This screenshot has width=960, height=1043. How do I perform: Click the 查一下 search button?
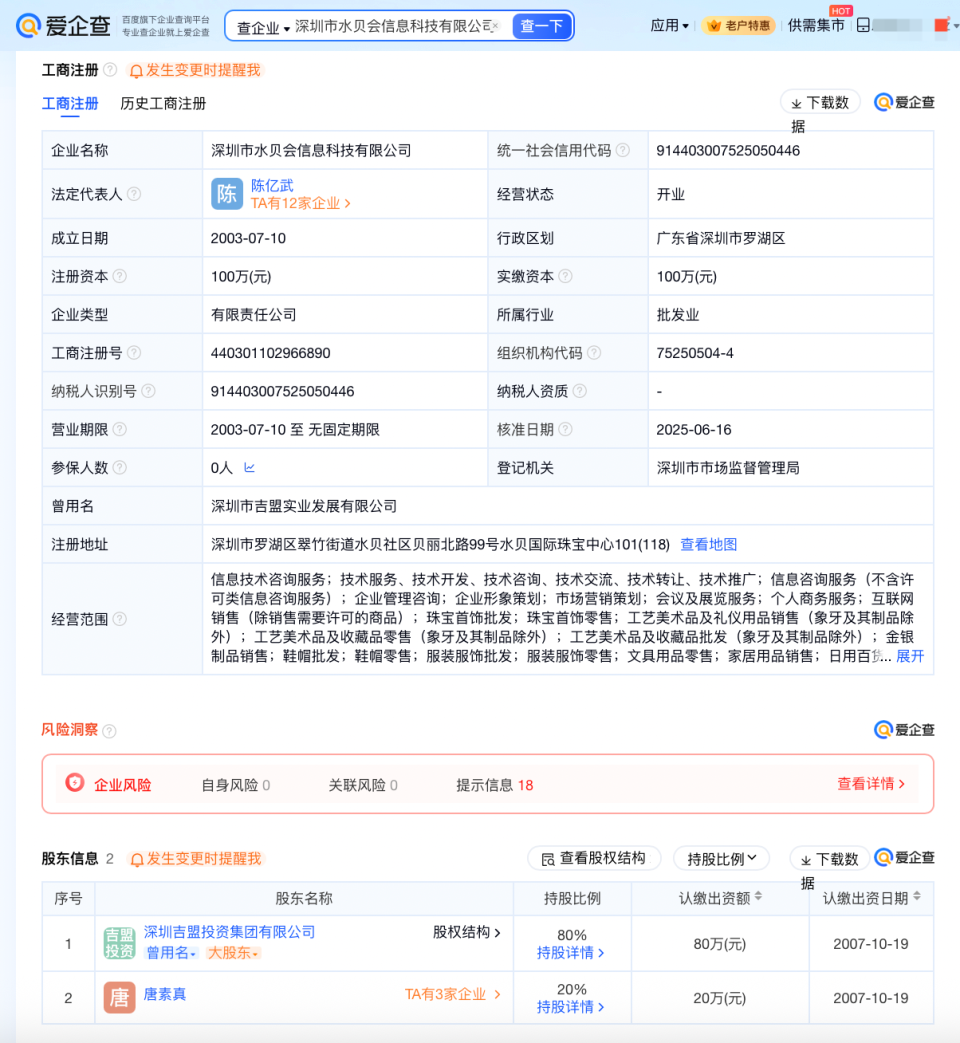pos(541,26)
